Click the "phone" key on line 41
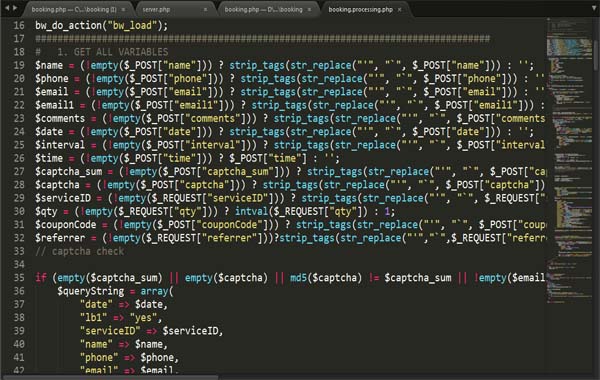This screenshot has width=600, height=380. point(99,357)
